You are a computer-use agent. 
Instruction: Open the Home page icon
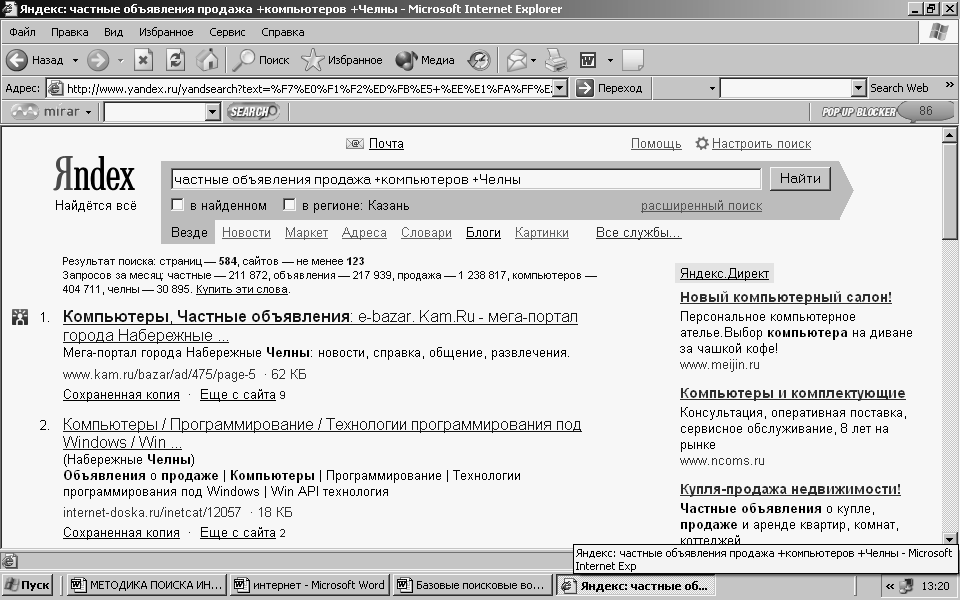point(207,60)
